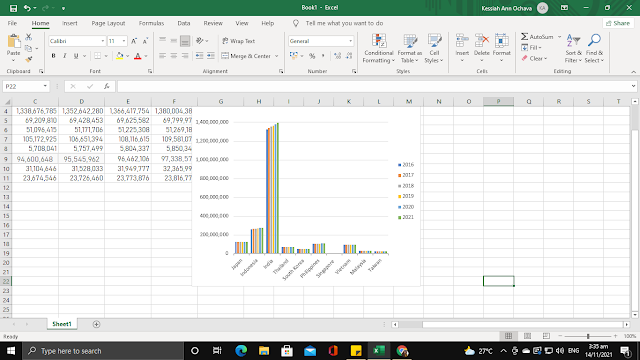Image resolution: width=640 pixels, height=360 pixels.
Task: Toggle Bold formatting
Action: pyautogui.click(x=53, y=56)
